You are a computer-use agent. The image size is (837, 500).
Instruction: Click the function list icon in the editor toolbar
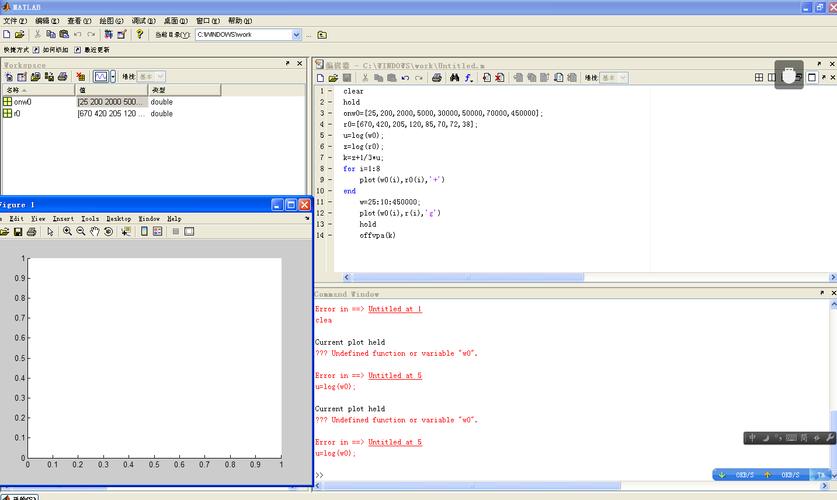[x=468, y=77]
